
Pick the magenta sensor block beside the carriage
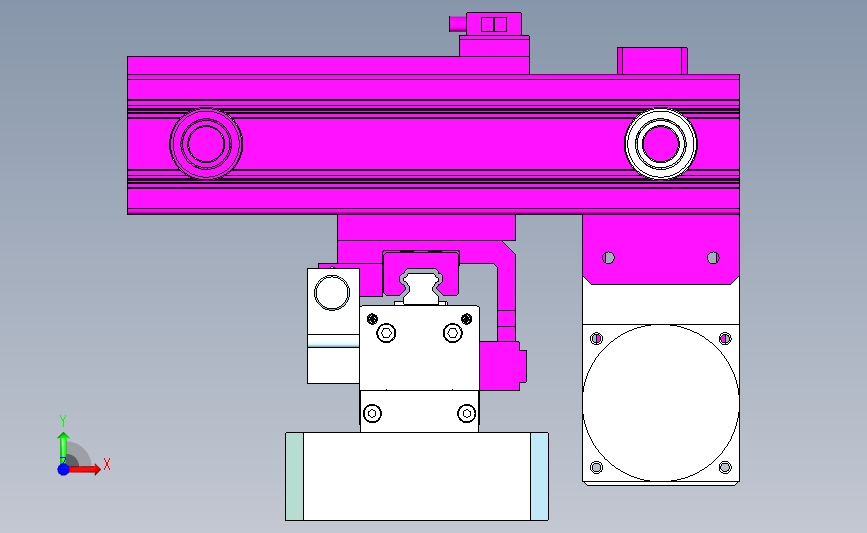(x=503, y=366)
